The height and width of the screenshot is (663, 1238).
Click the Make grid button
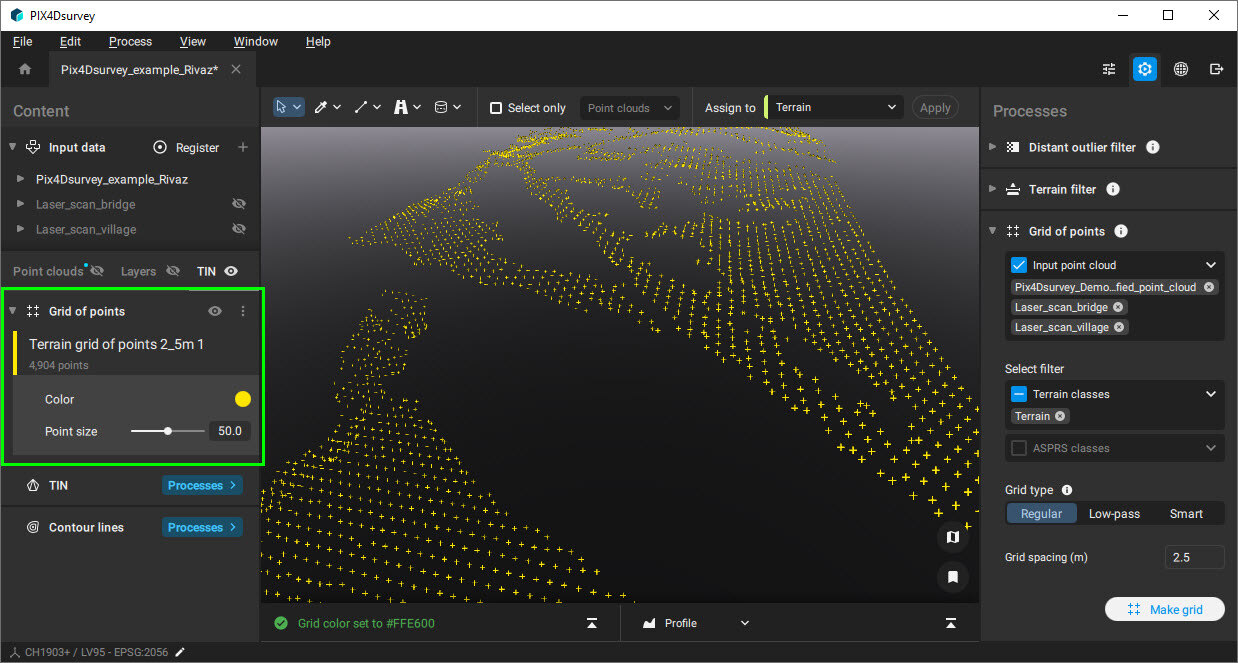(1164, 609)
